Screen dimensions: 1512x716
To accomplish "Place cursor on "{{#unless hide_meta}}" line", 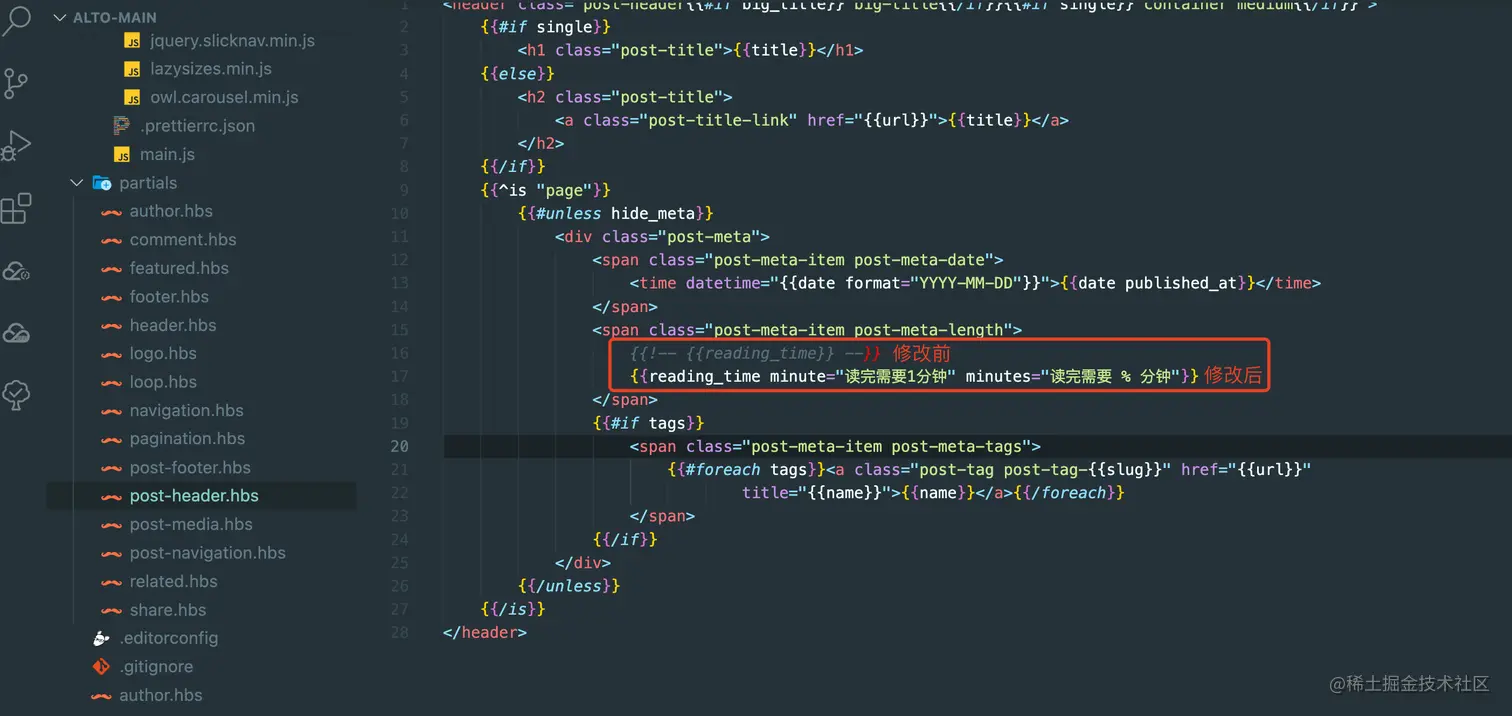I will click(616, 213).
